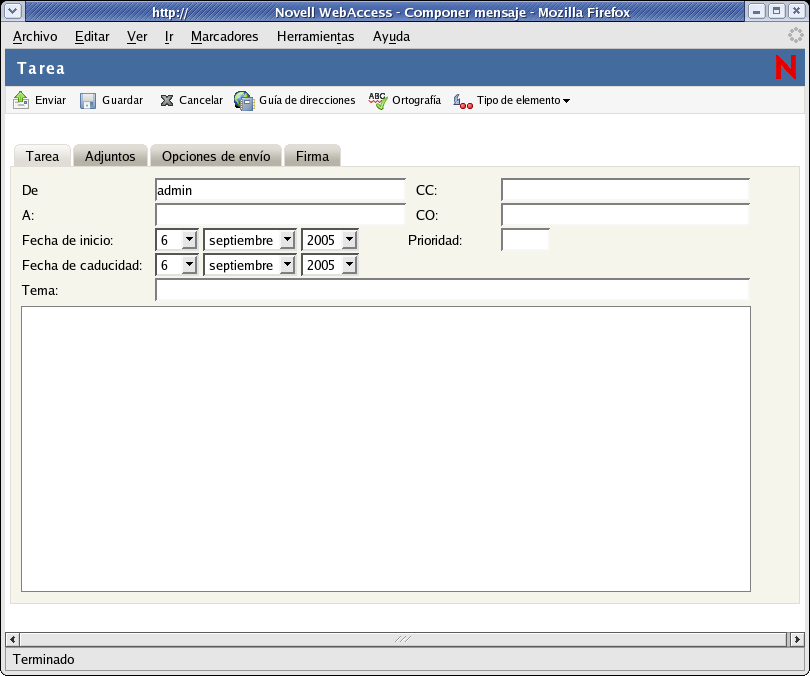Open the Fecha de inicio month dropdown
This screenshot has width=810, height=676.
(287, 240)
